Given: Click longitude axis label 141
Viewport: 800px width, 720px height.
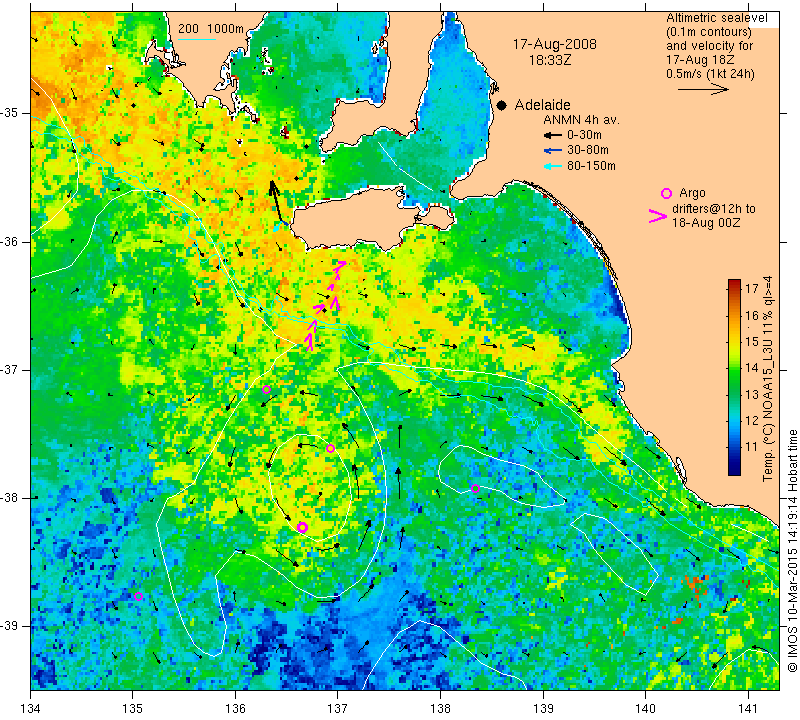Looking at the screenshot, I should pyautogui.click(x=748, y=709).
